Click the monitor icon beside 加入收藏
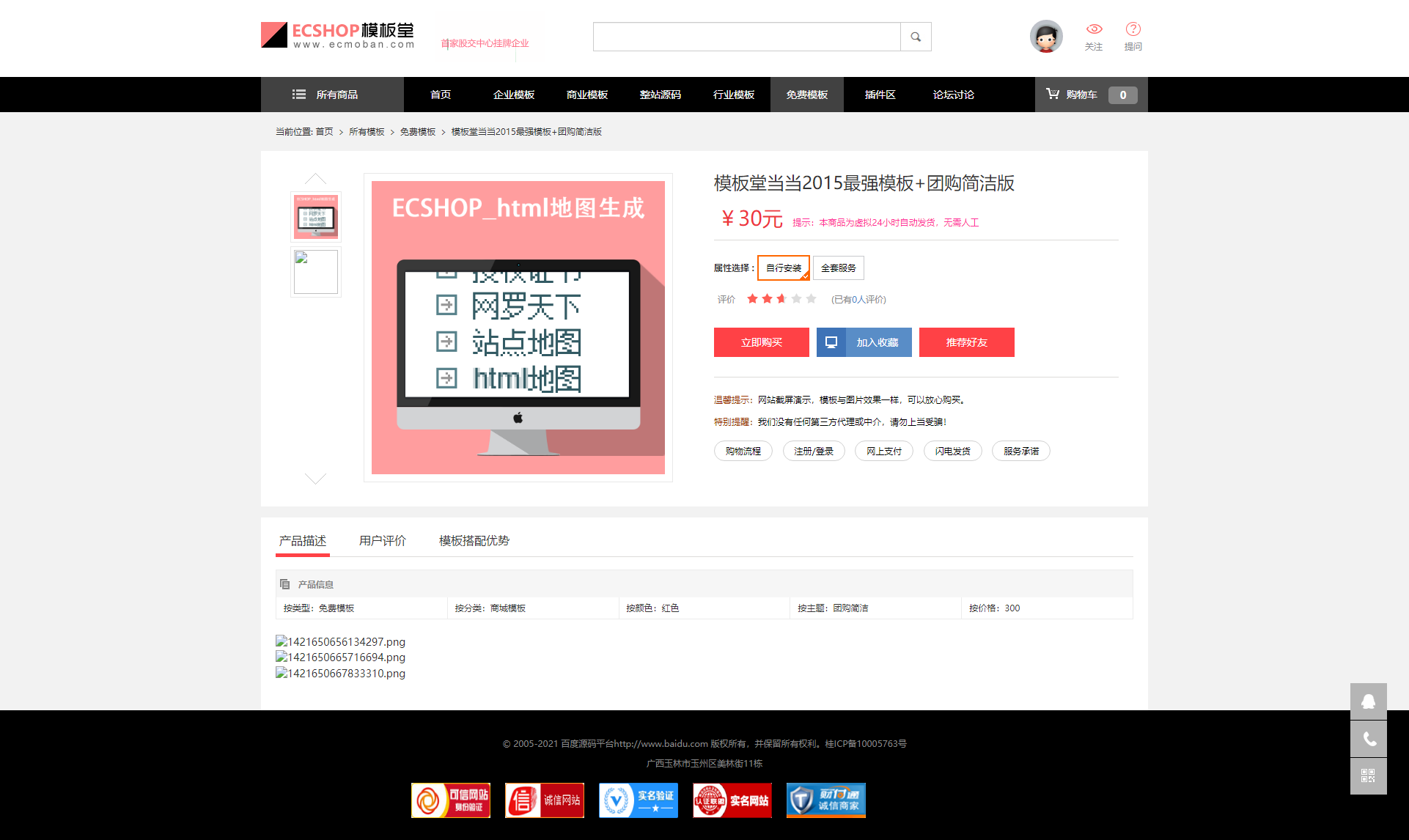The width and height of the screenshot is (1409, 840). pyautogui.click(x=831, y=342)
